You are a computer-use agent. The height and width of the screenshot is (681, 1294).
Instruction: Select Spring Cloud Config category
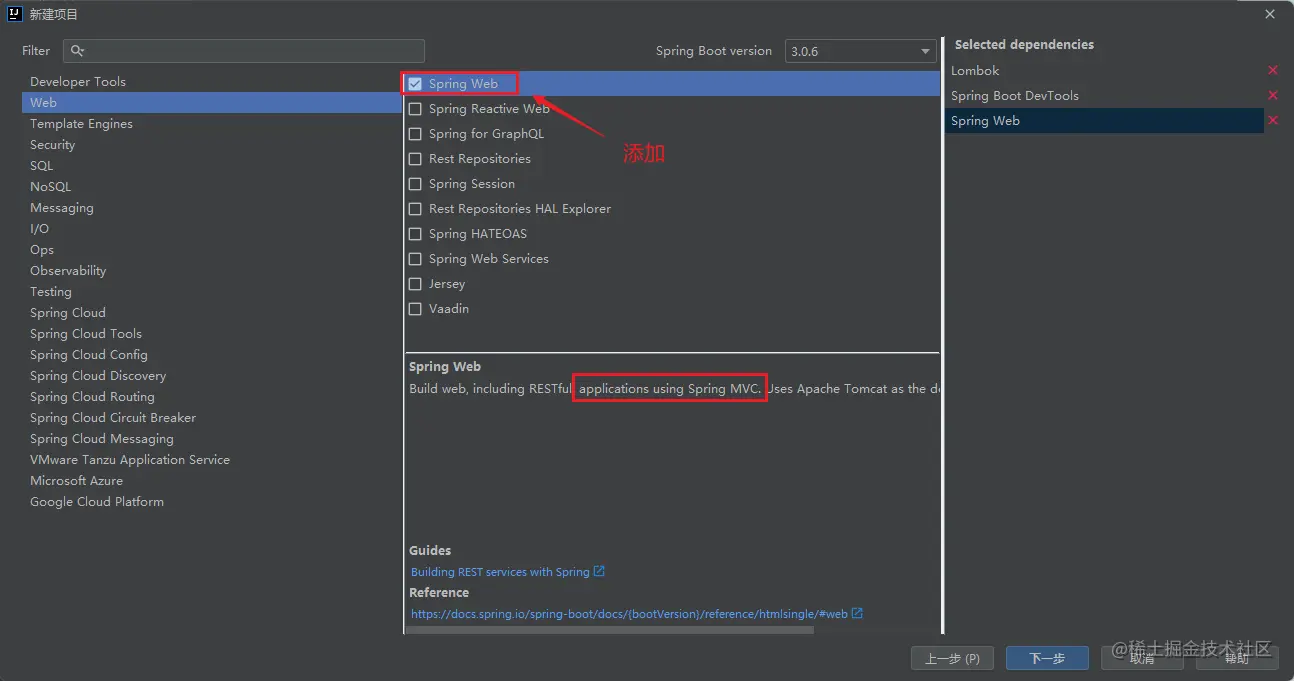point(211,355)
